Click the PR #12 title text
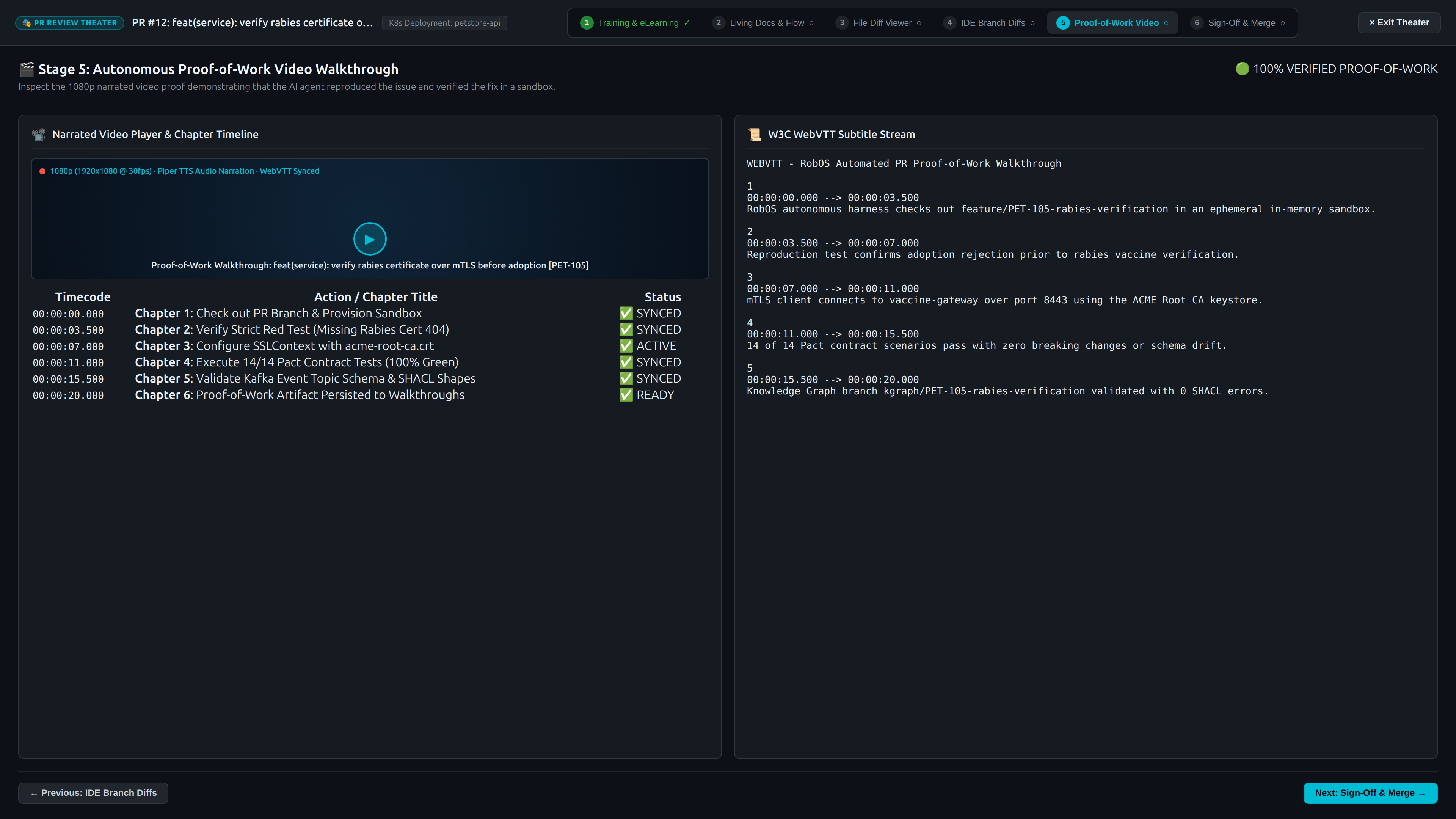Viewport: 1456px width, 819px height. (x=253, y=23)
